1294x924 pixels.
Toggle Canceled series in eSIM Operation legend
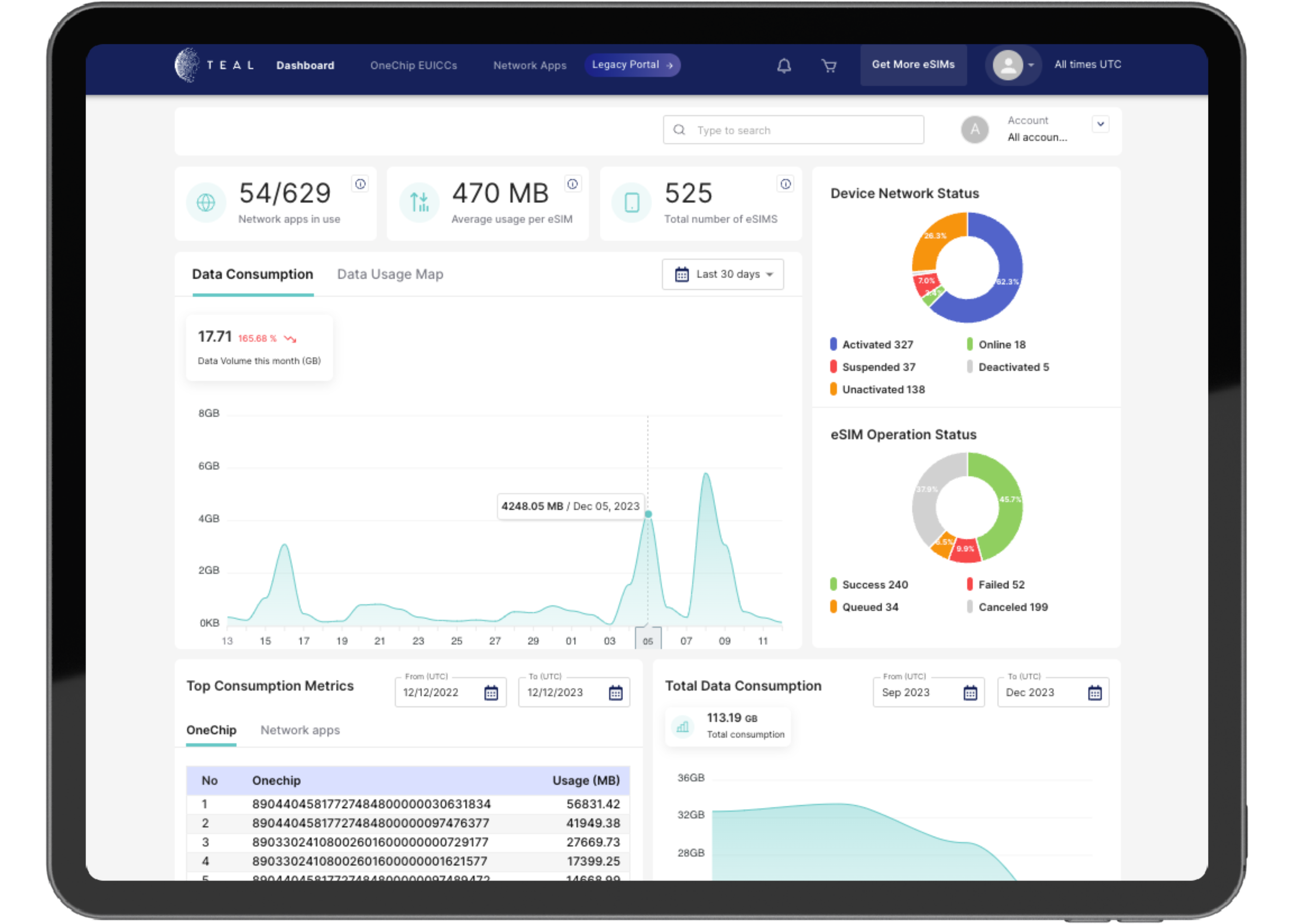point(1007,607)
